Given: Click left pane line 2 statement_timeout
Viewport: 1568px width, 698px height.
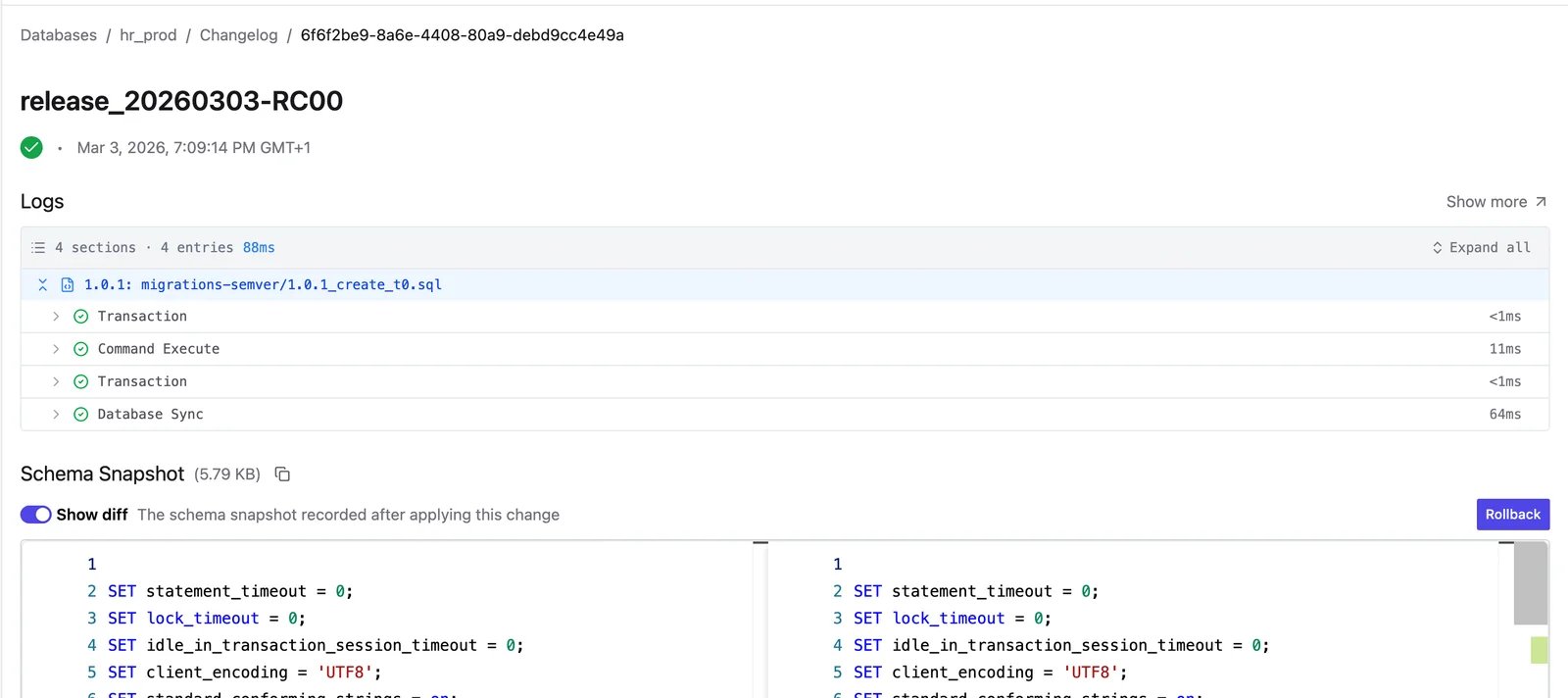Looking at the screenshot, I should click(x=230, y=591).
